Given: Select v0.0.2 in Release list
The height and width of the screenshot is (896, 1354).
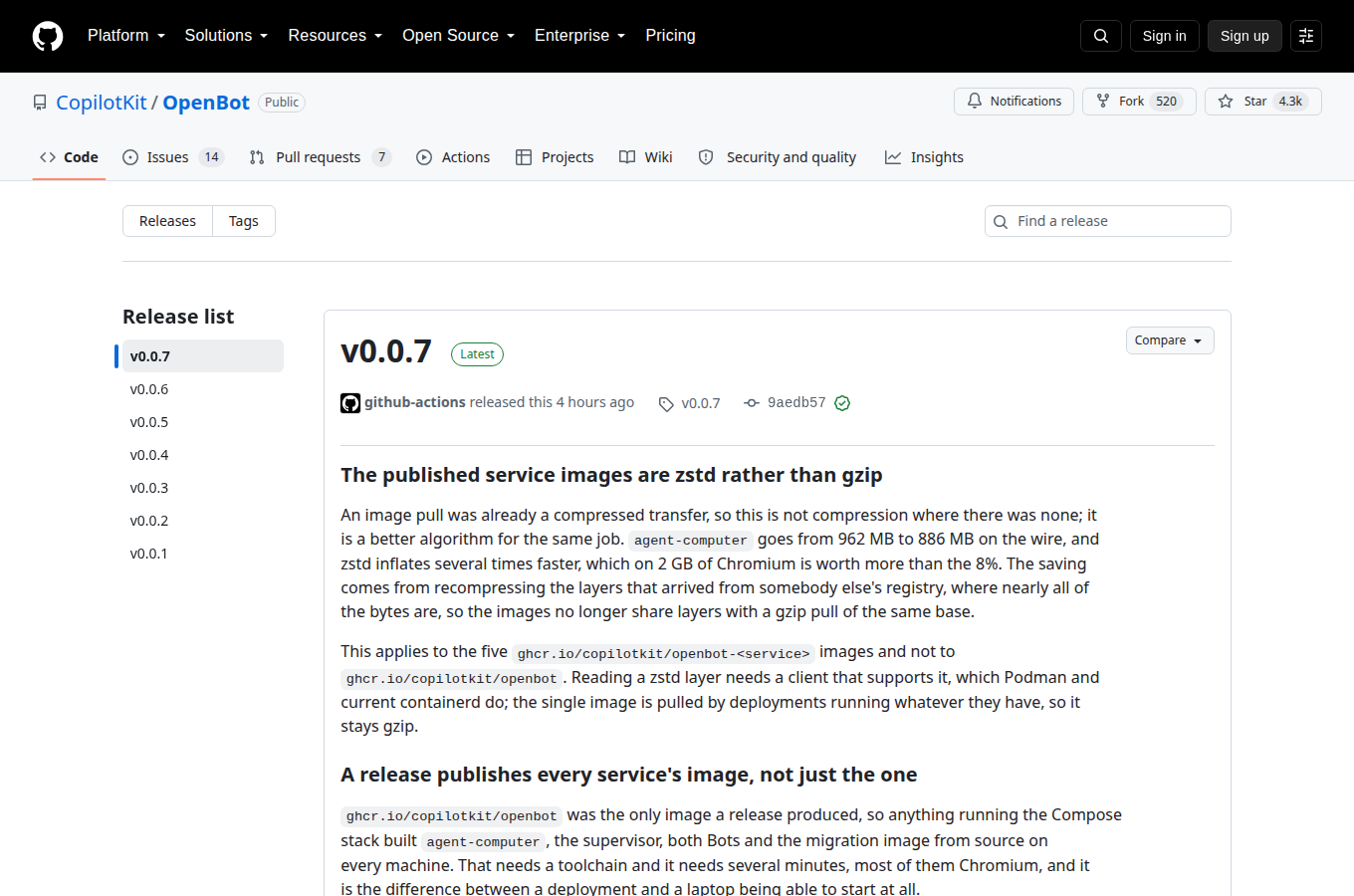Looking at the screenshot, I should [x=203, y=521].
